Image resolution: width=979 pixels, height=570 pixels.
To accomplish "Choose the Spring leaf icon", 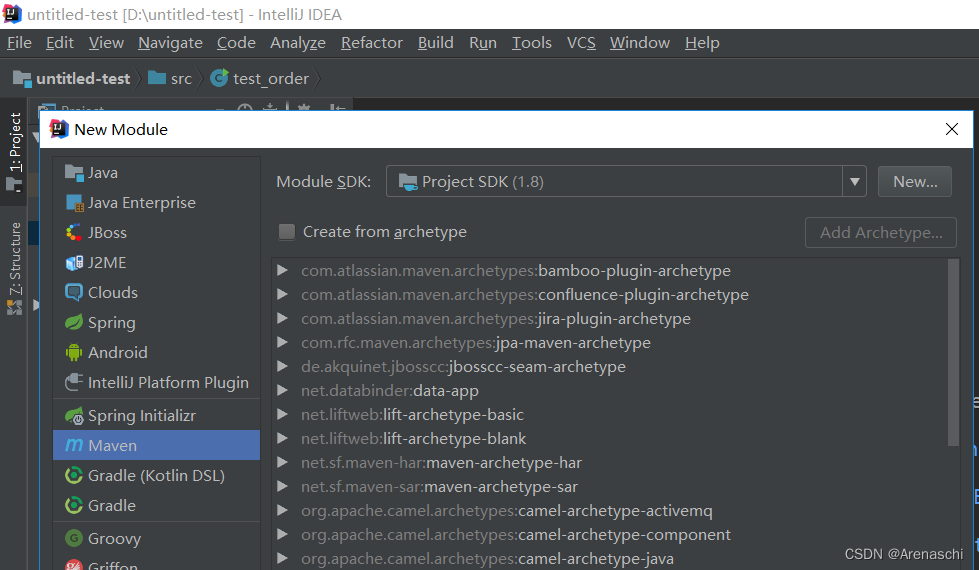I will 74,322.
